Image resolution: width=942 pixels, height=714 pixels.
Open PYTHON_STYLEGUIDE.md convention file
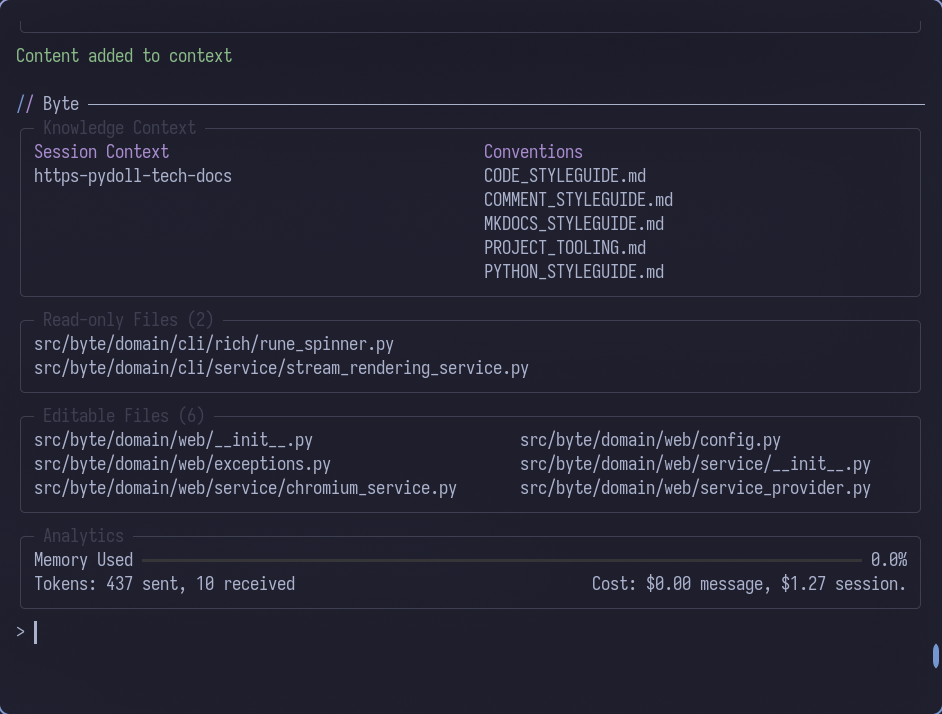(x=573, y=271)
